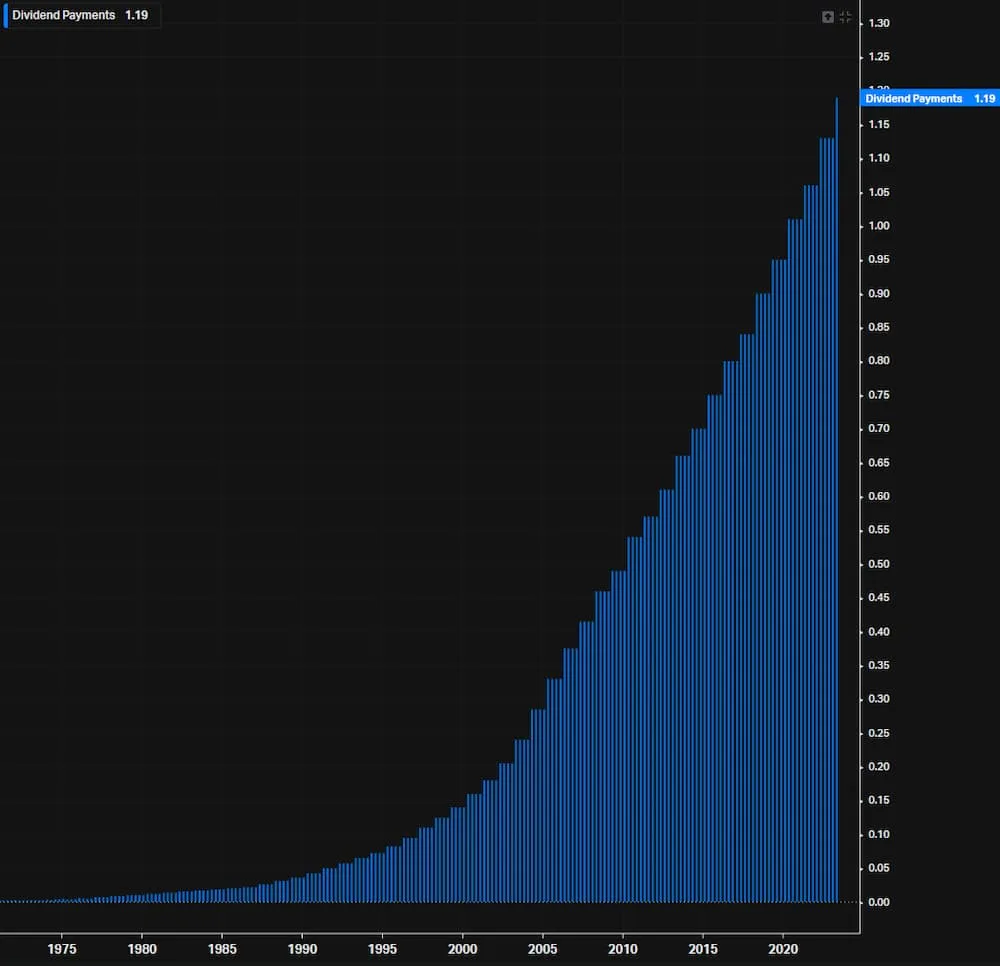This screenshot has width=1000, height=966.
Task: Click the 1.05 price scale label
Action: [x=879, y=192]
